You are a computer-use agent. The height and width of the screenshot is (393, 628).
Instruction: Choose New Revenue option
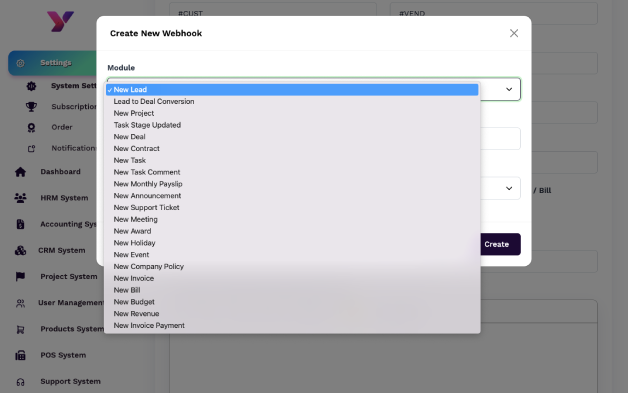tap(292, 314)
